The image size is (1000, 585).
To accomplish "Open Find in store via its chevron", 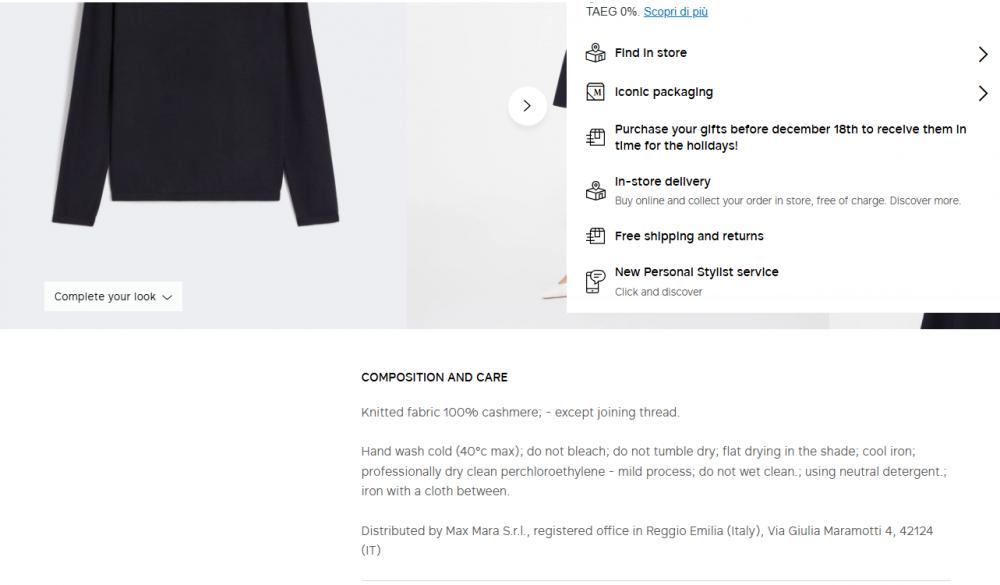I will [x=983, y=53].
